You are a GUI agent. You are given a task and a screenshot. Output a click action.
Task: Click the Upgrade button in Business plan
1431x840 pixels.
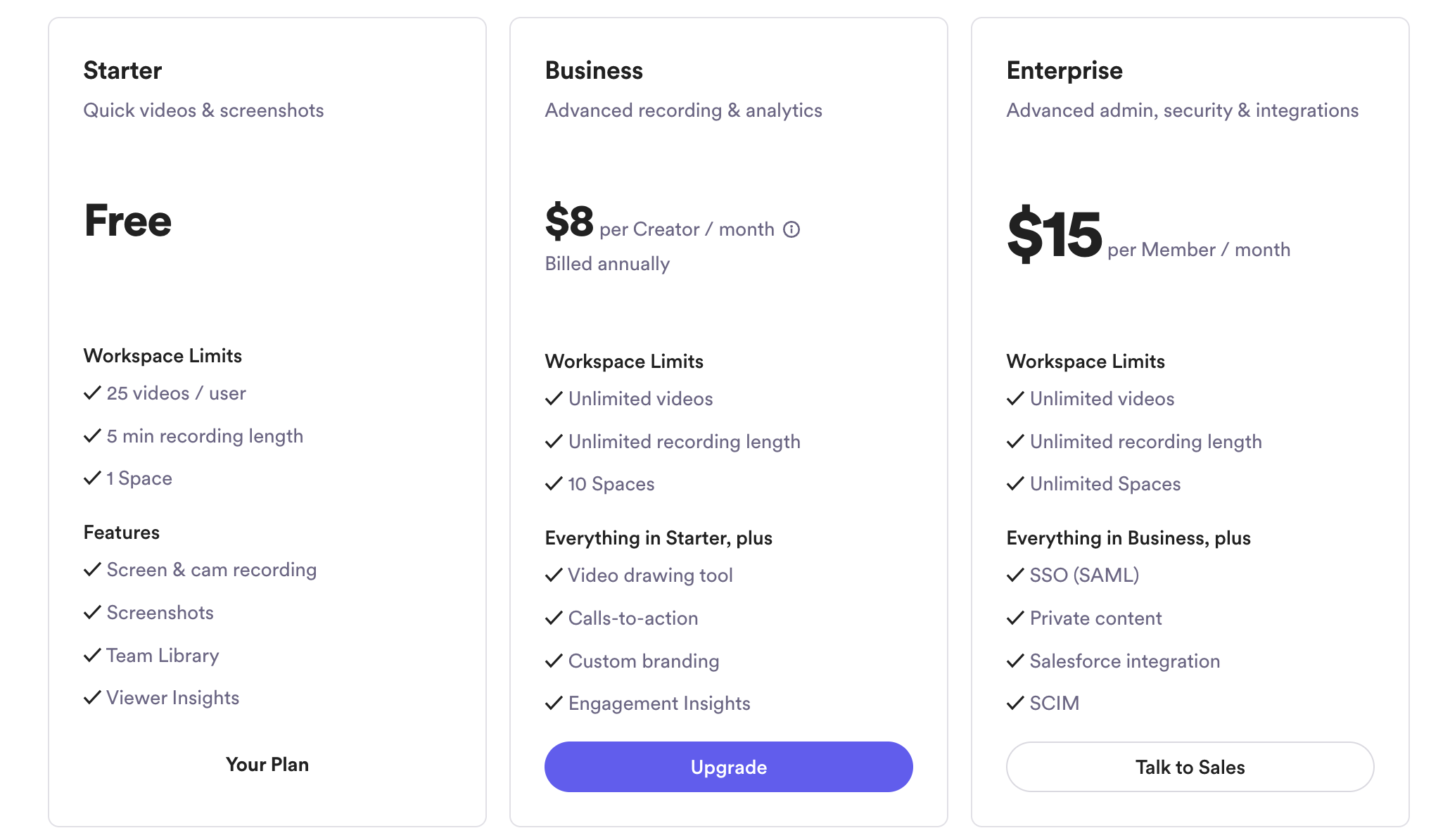click(729, 767)
